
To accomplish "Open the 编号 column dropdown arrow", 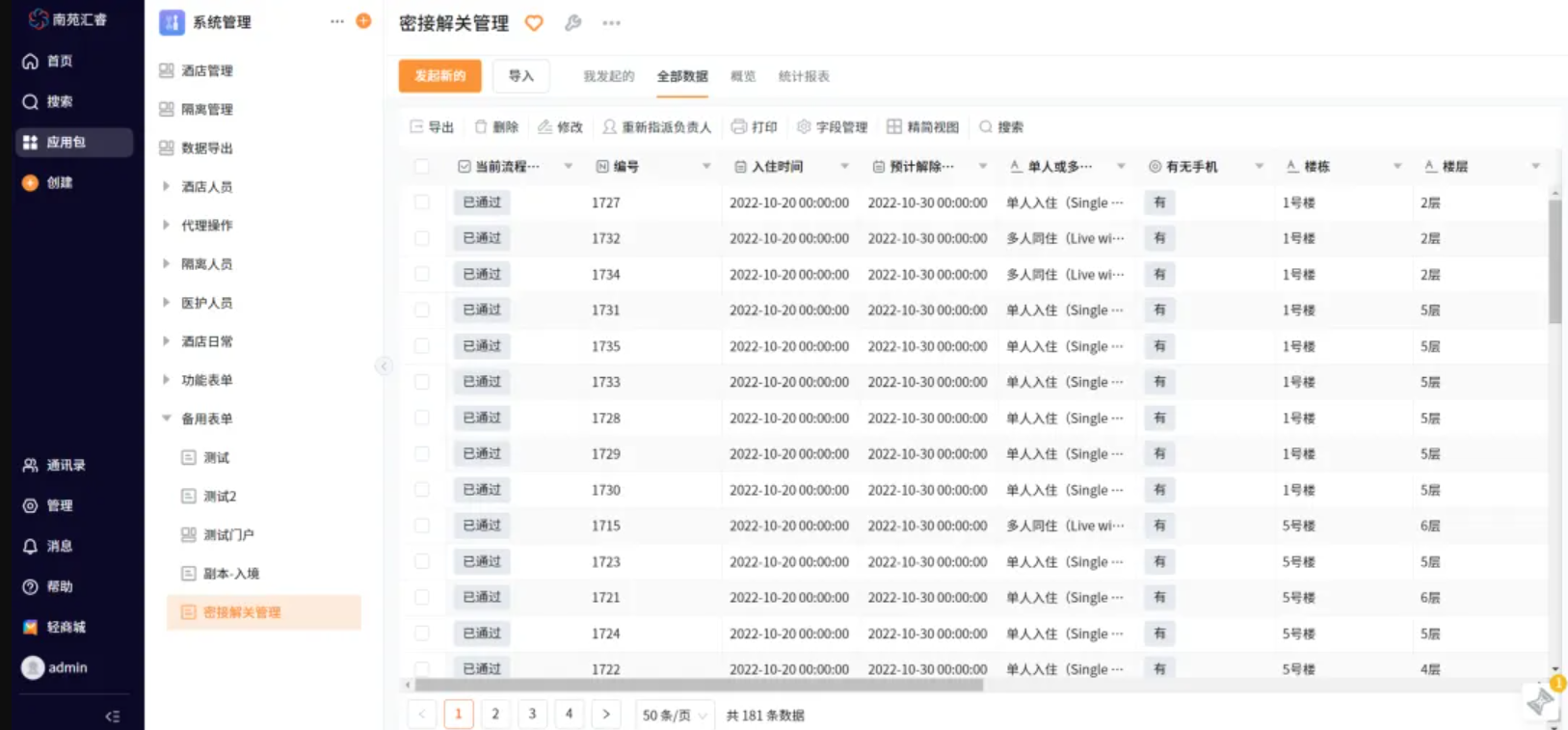I will tap(706, 166).
